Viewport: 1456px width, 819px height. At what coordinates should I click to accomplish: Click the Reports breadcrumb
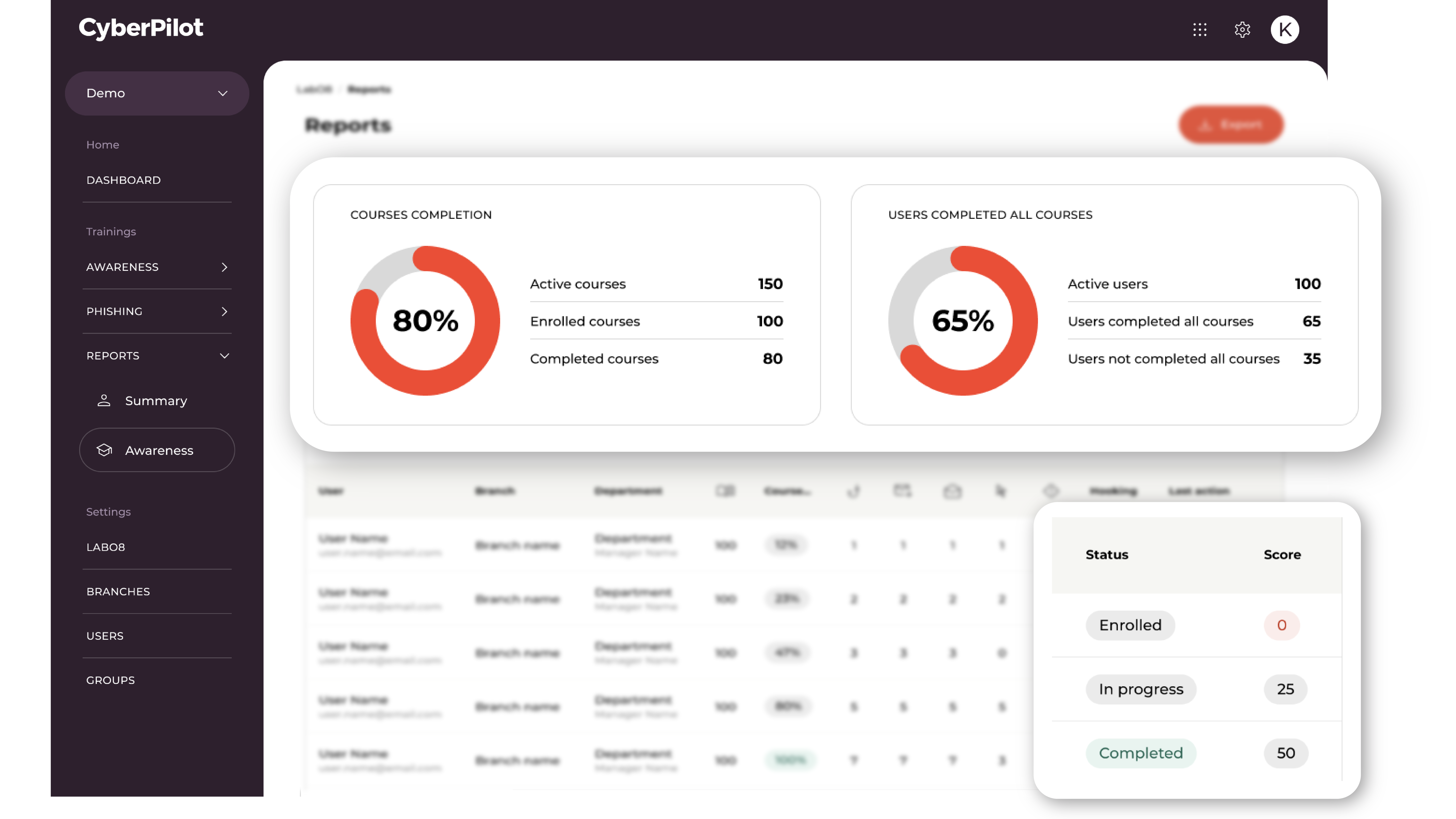click(369, 89)
